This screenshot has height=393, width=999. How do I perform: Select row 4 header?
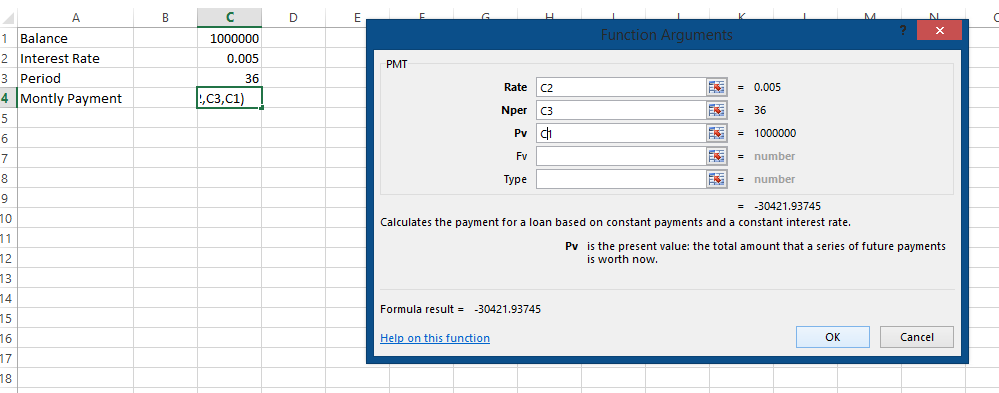pyautogui.click(x=8, y=98)
